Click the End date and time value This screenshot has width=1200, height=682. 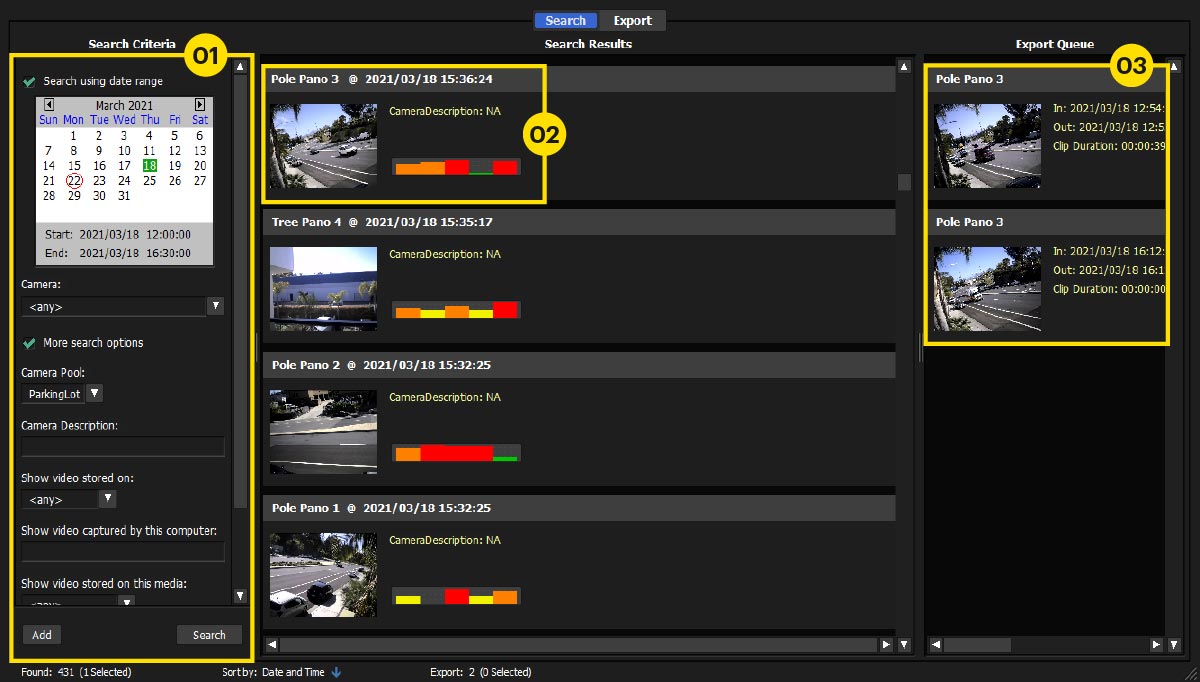[135, 253]
